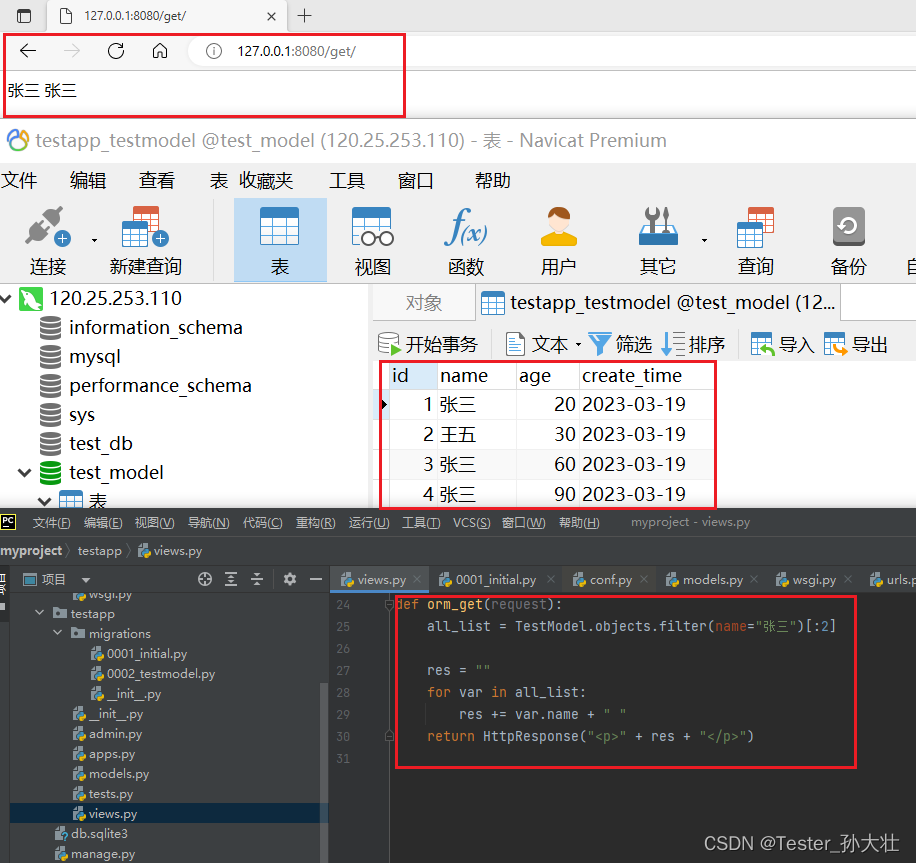Screen dimensions: 916x863
Task: Click the age column header
Action: coord(547,376)
